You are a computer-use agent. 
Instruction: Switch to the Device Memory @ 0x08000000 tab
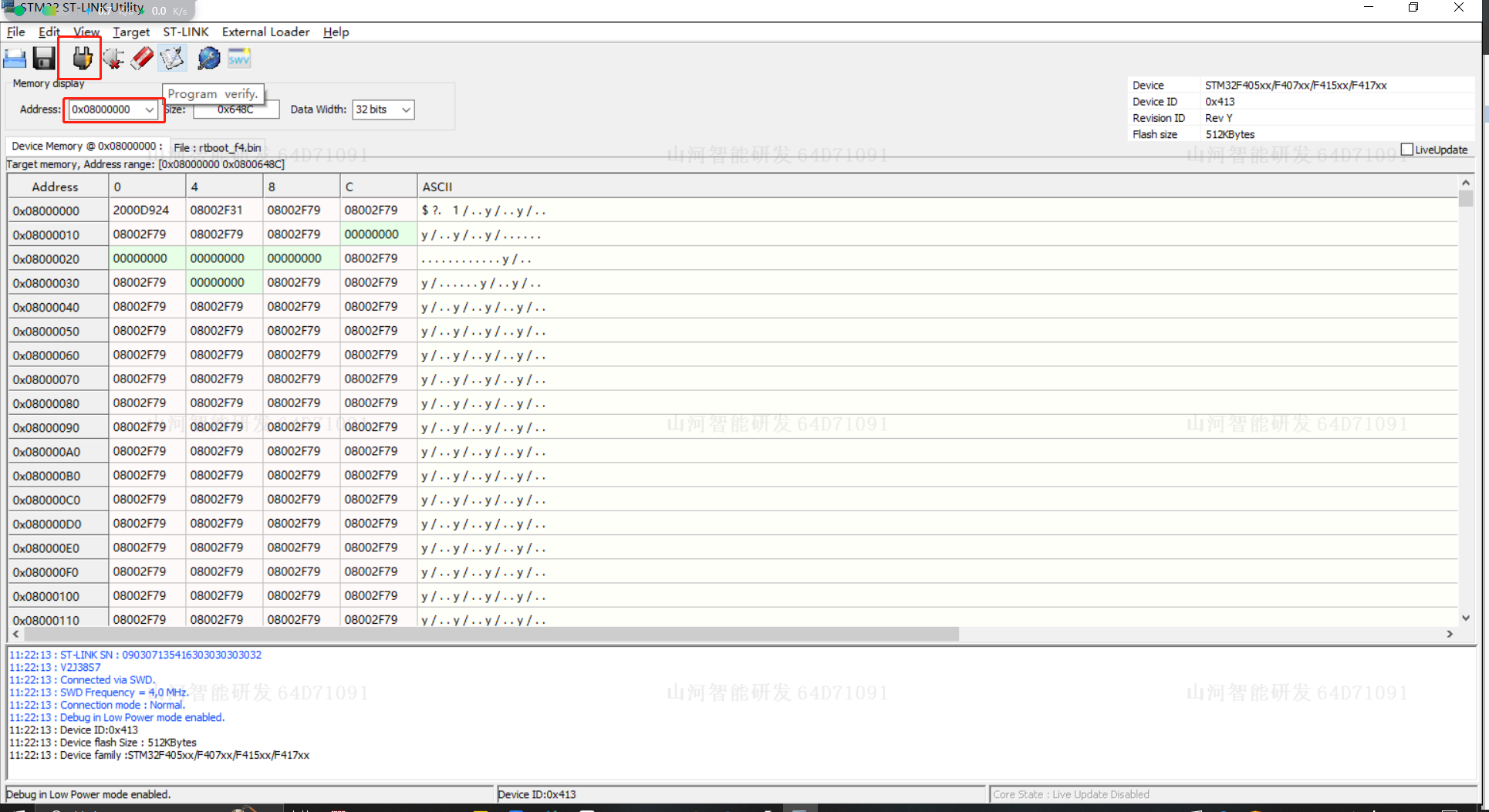(x=86, y=146)
